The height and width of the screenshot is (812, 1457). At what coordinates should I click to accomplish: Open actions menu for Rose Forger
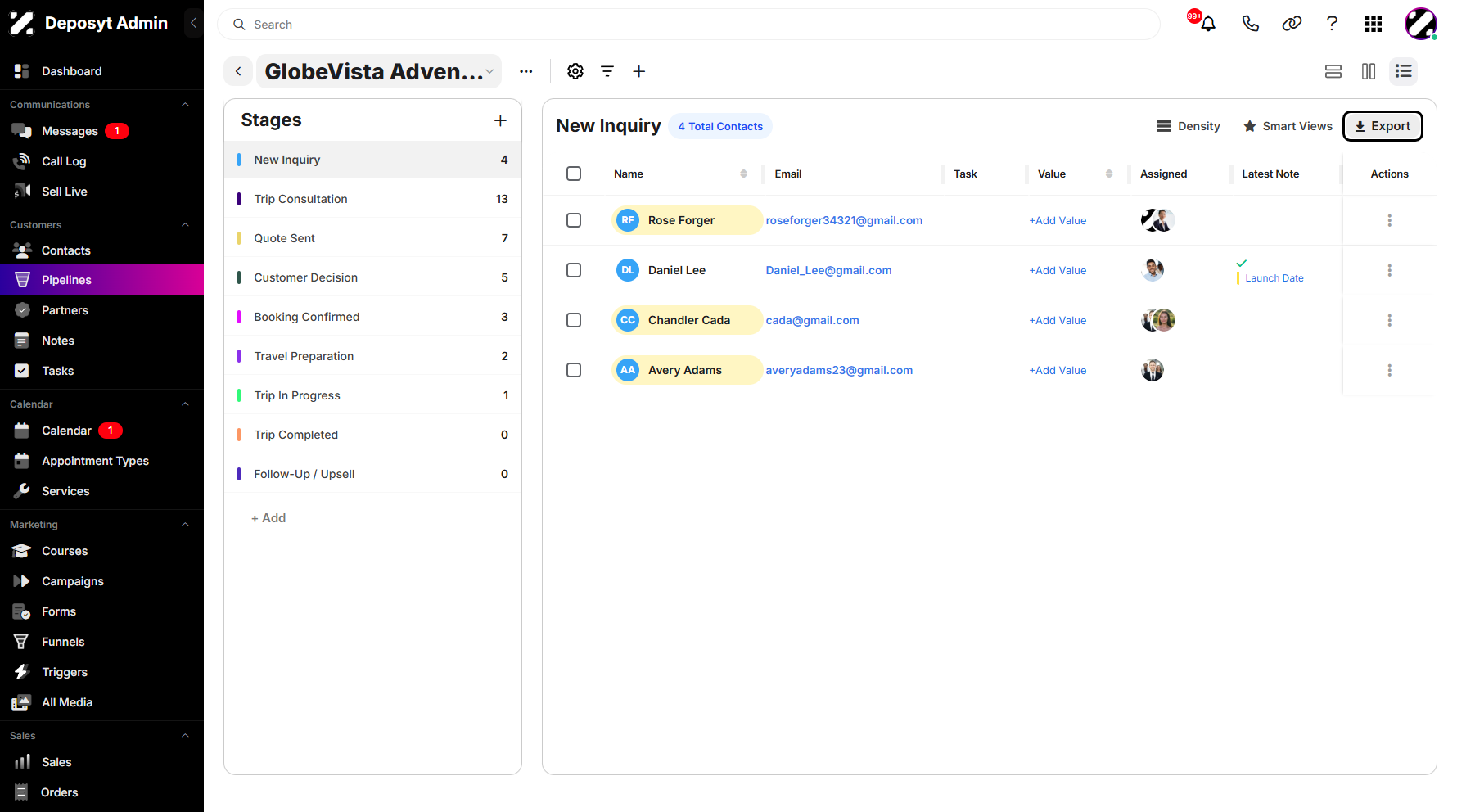pyautogui.click(x=1389, y=220)
